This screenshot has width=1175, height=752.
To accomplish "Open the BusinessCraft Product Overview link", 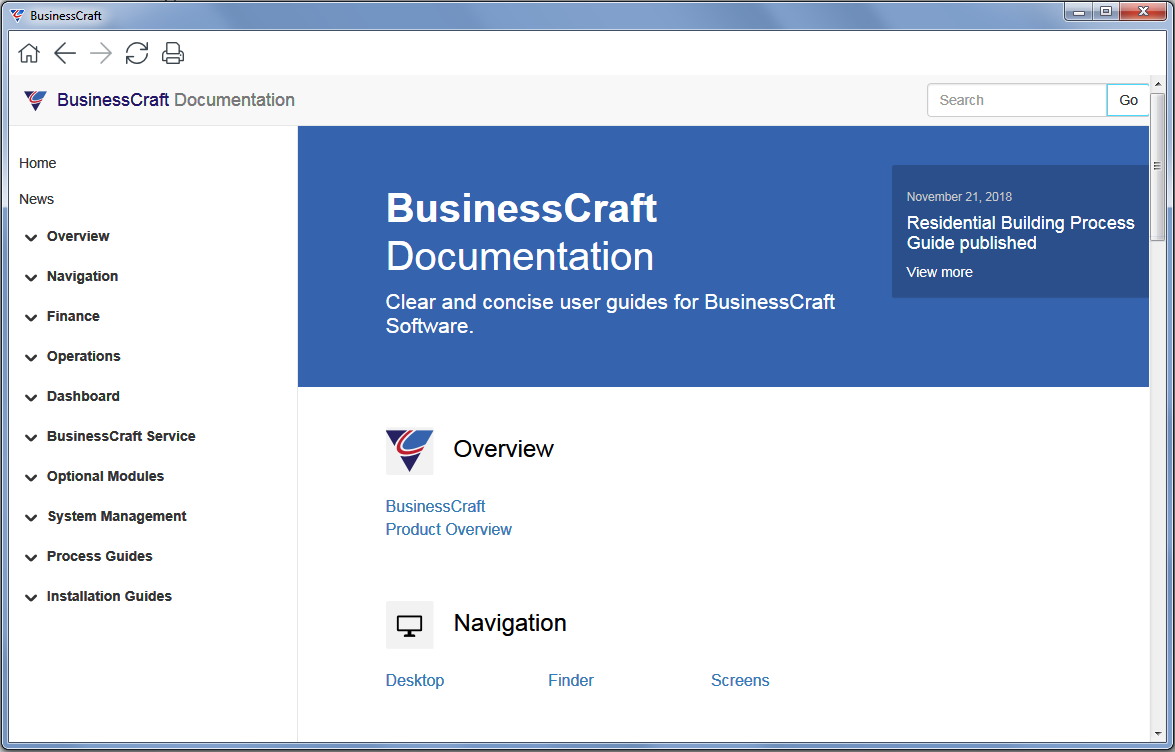I will pos(448,518).
